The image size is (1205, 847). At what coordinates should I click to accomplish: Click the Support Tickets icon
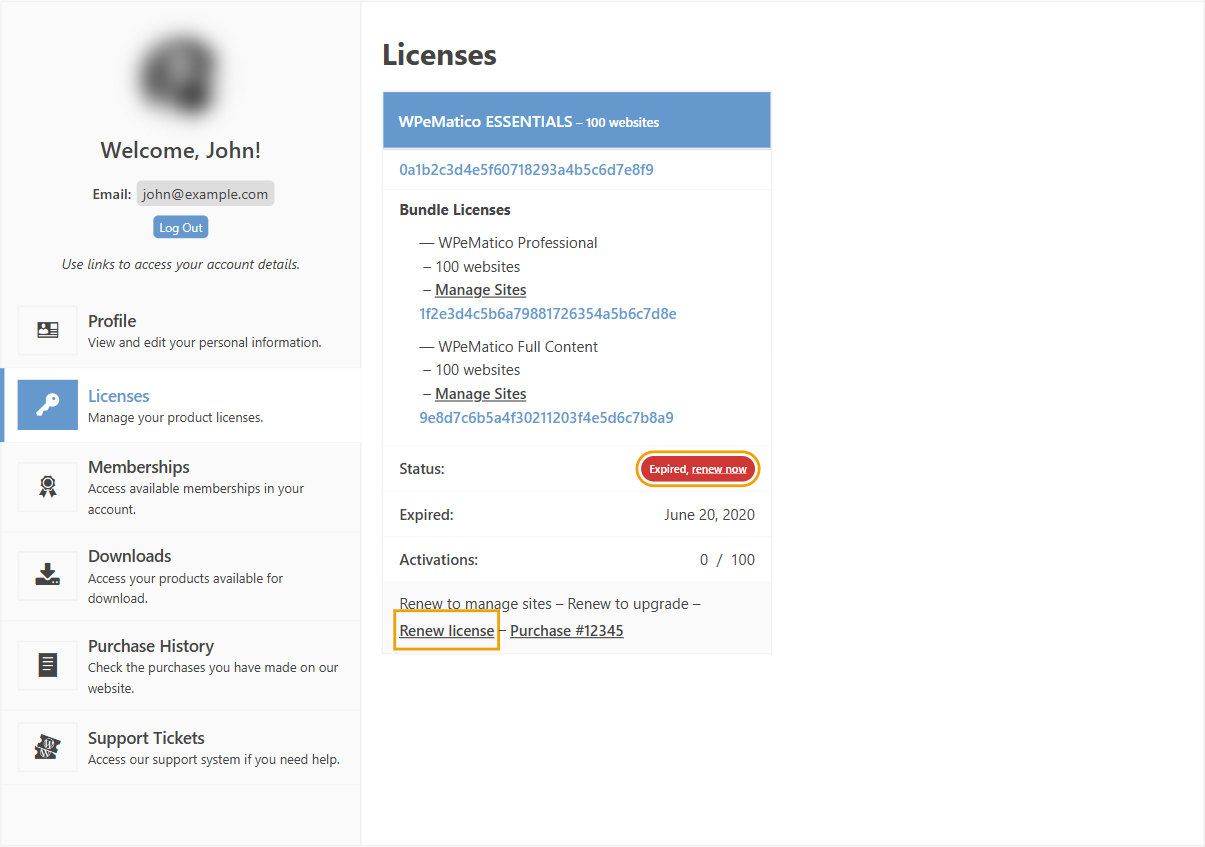click(48, 747)
